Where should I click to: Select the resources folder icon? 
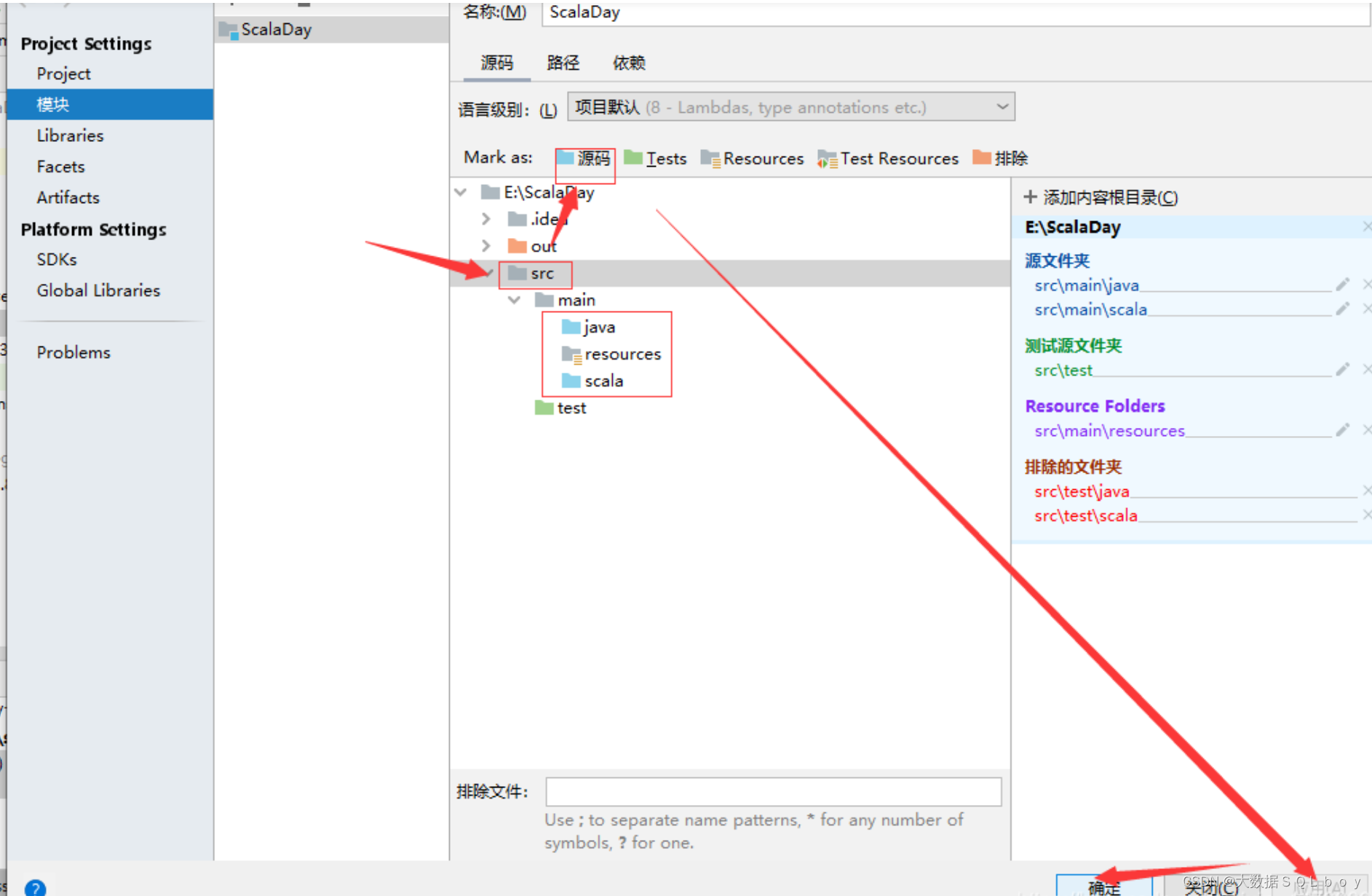571,354
